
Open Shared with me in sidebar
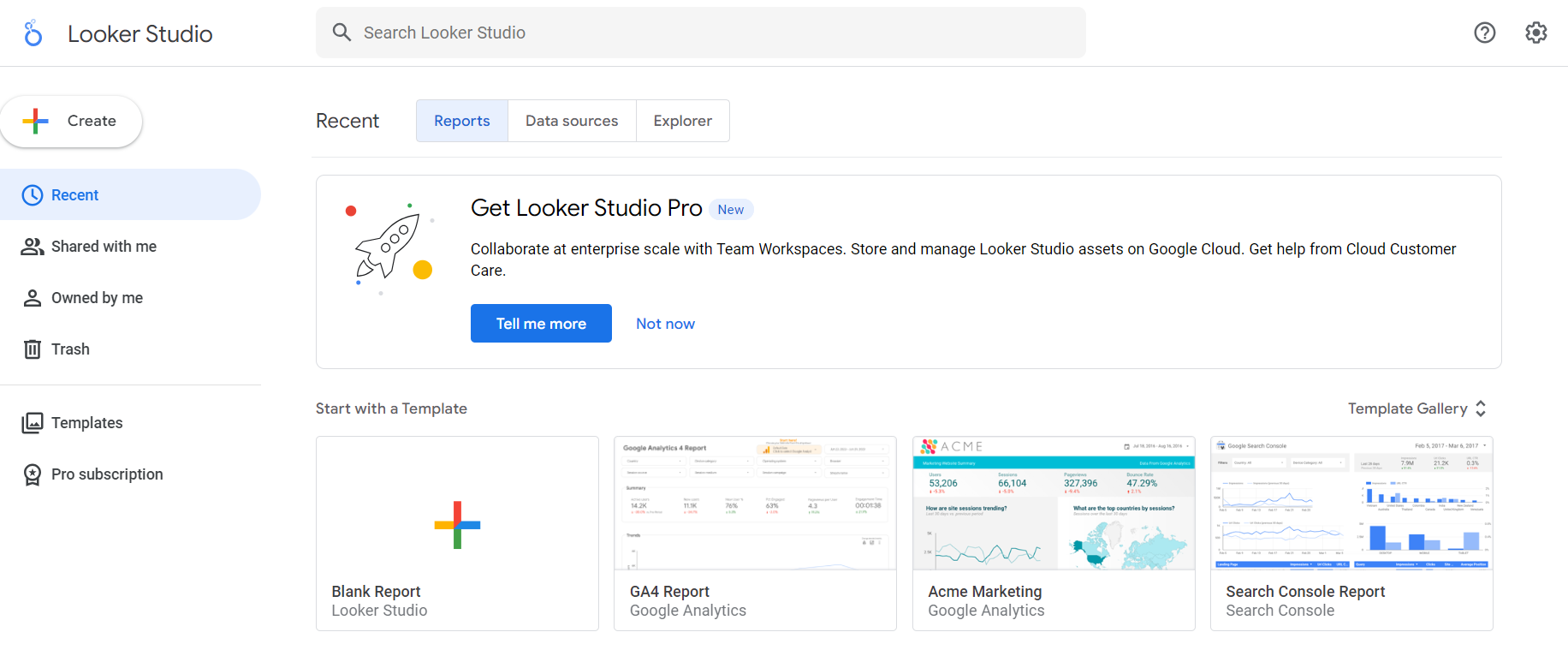click(x=130, y=247)
